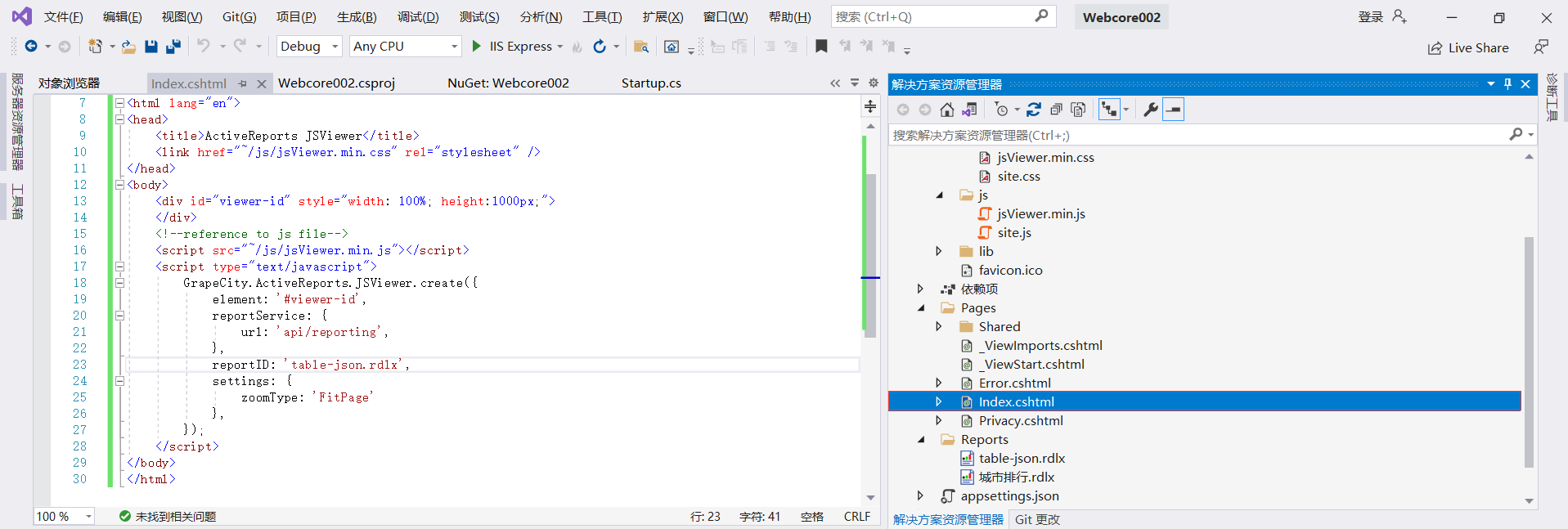Open the show open documents list arrow

855,83
